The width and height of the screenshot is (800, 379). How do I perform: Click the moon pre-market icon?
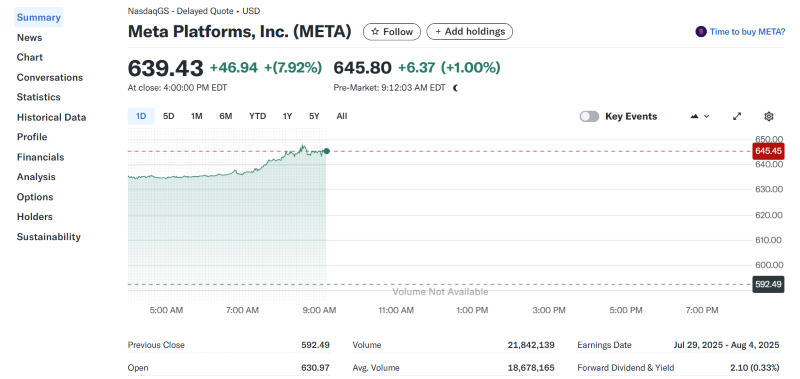pyautogui.click(x=456, y=88)
